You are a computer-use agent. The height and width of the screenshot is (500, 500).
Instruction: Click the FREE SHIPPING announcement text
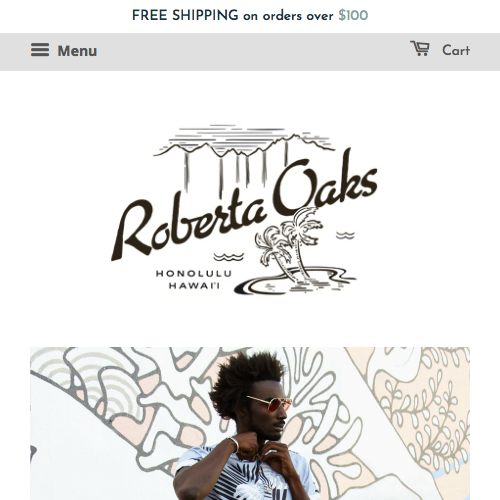pos(185,15)
